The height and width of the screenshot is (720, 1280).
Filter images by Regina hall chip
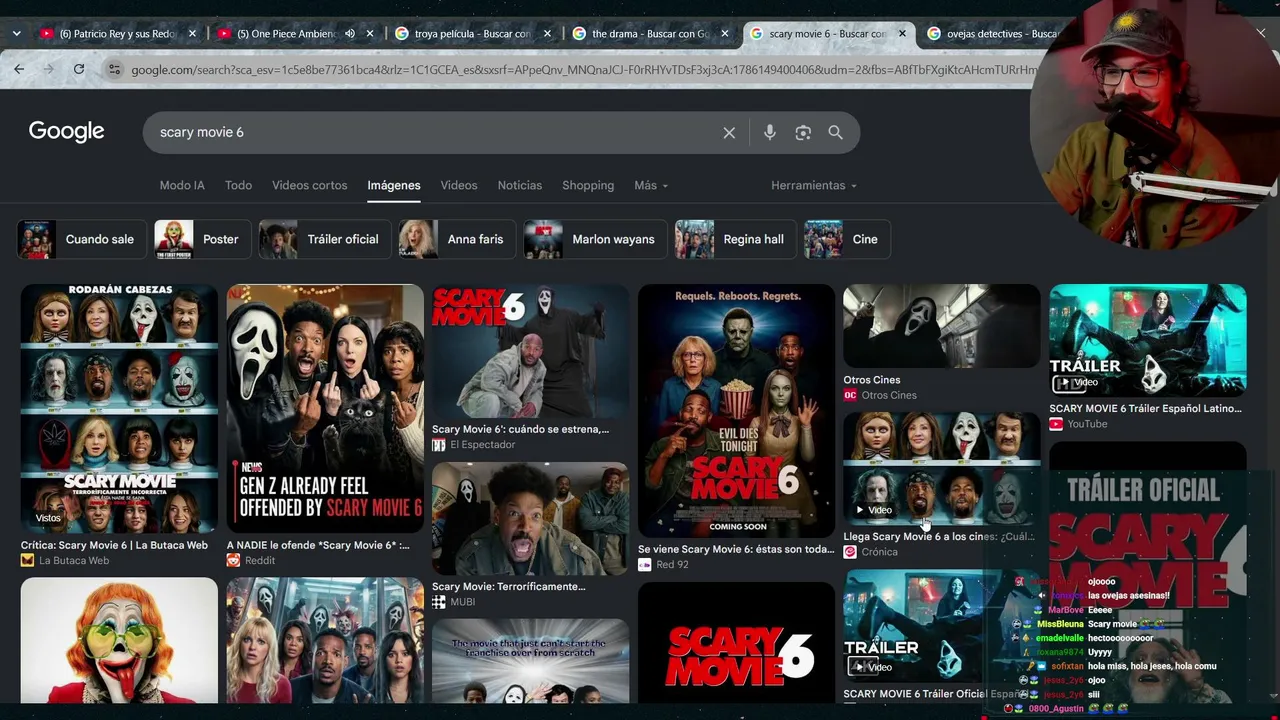(x=736, y=239)
